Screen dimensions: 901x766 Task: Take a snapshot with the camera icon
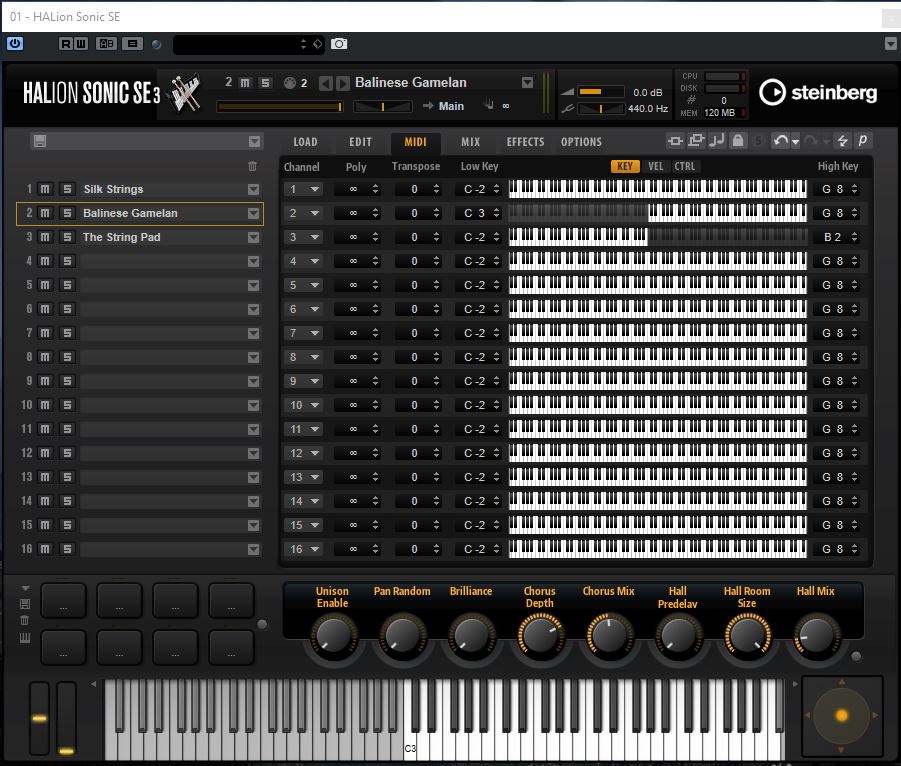click(x=339, y=44)
